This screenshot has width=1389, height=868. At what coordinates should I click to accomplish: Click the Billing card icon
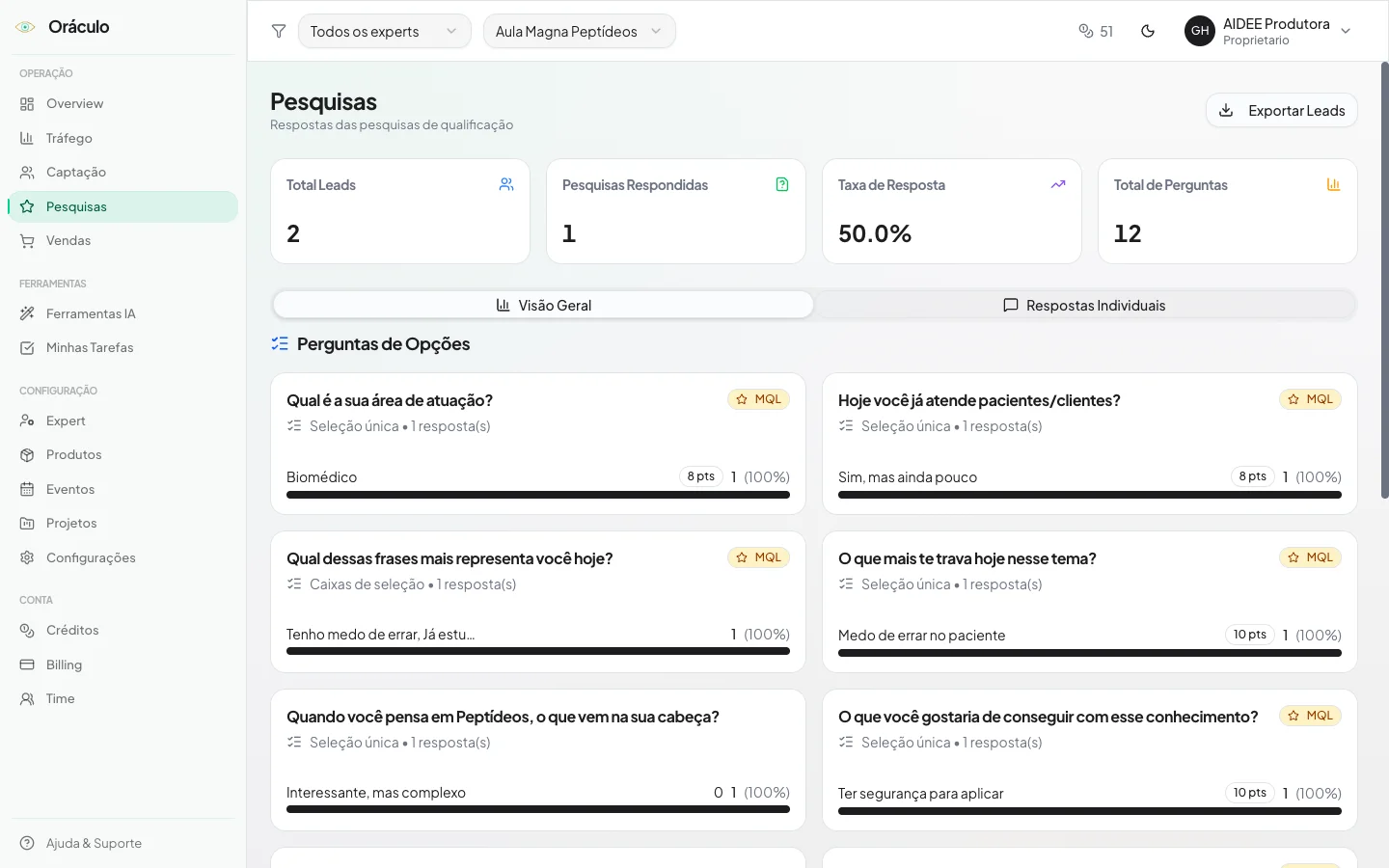coord(27,665)
